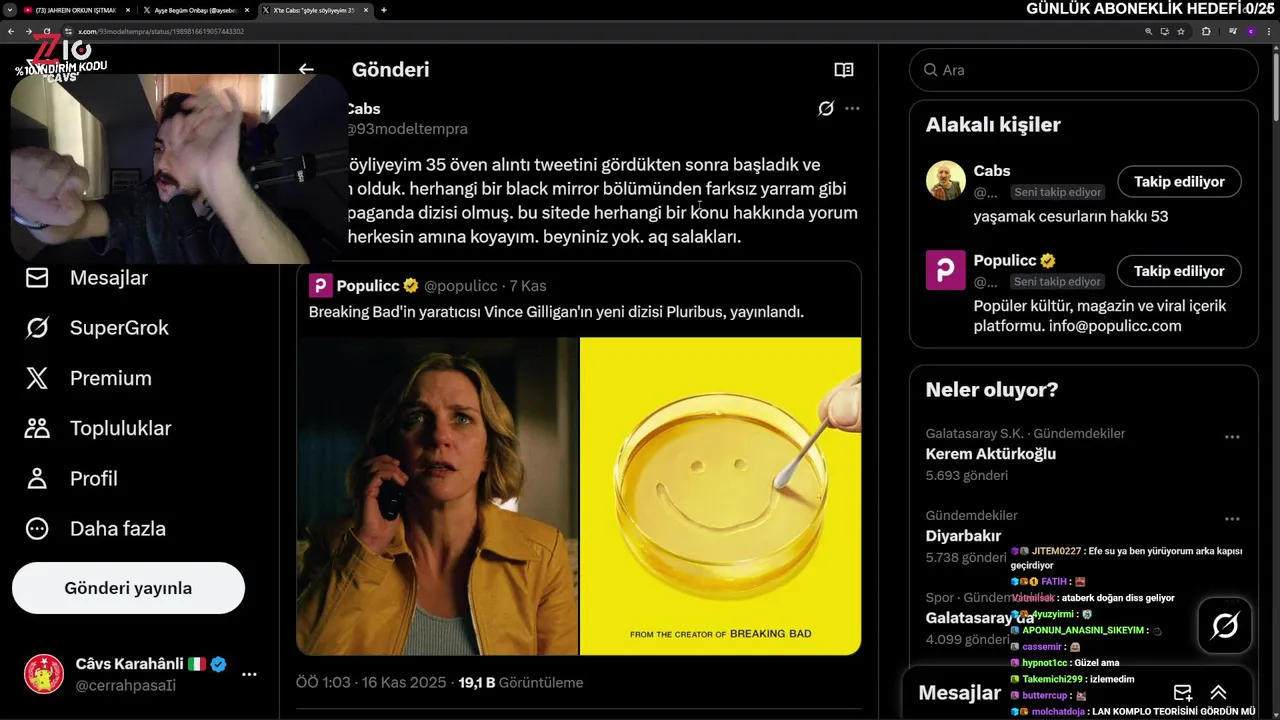The image size is (1280, 720).
Task: Click quoted Populicc account name
Action: click(368, 286)
